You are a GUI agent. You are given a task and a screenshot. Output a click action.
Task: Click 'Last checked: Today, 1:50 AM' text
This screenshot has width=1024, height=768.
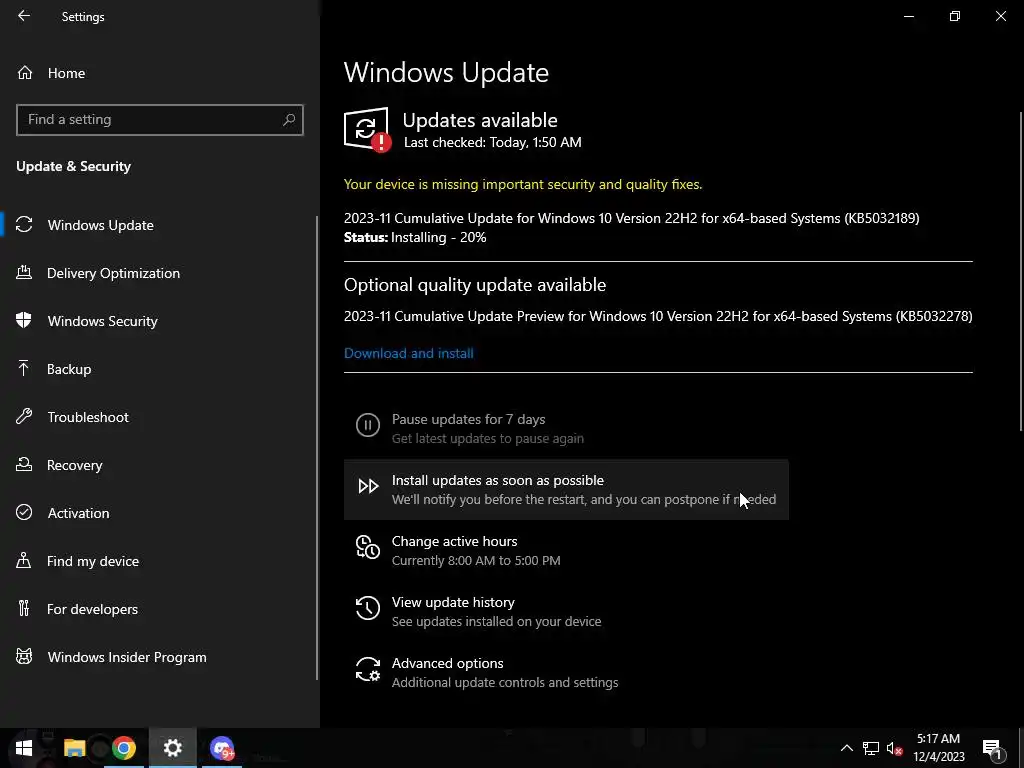(492, 142)
